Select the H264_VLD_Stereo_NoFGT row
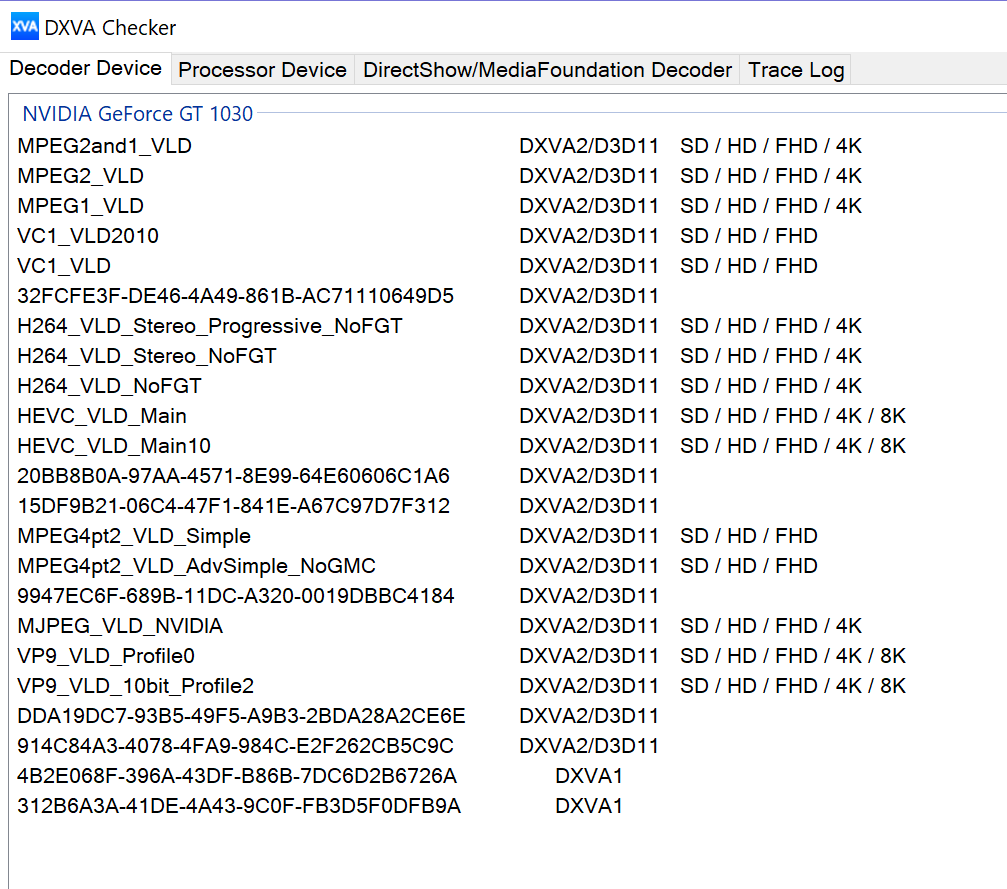The width and height of the screenshot is (1007, 889). [x=507, y=356]
